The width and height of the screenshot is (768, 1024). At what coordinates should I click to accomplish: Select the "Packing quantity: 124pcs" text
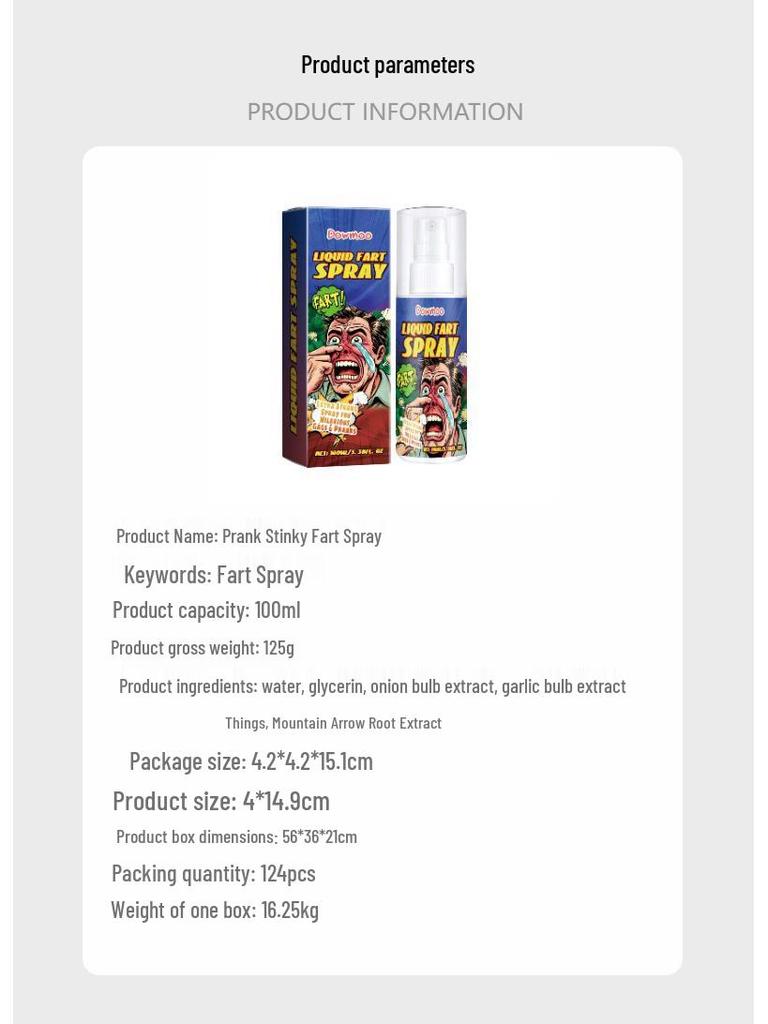(x=213, y=873)
